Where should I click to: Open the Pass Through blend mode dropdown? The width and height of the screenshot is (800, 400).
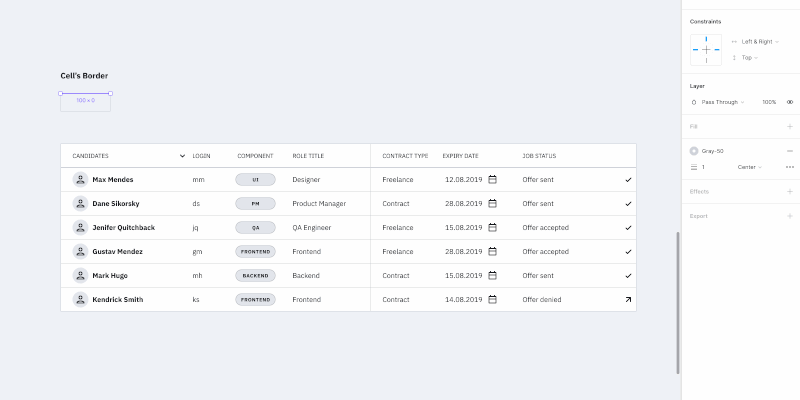pos(722,102)
